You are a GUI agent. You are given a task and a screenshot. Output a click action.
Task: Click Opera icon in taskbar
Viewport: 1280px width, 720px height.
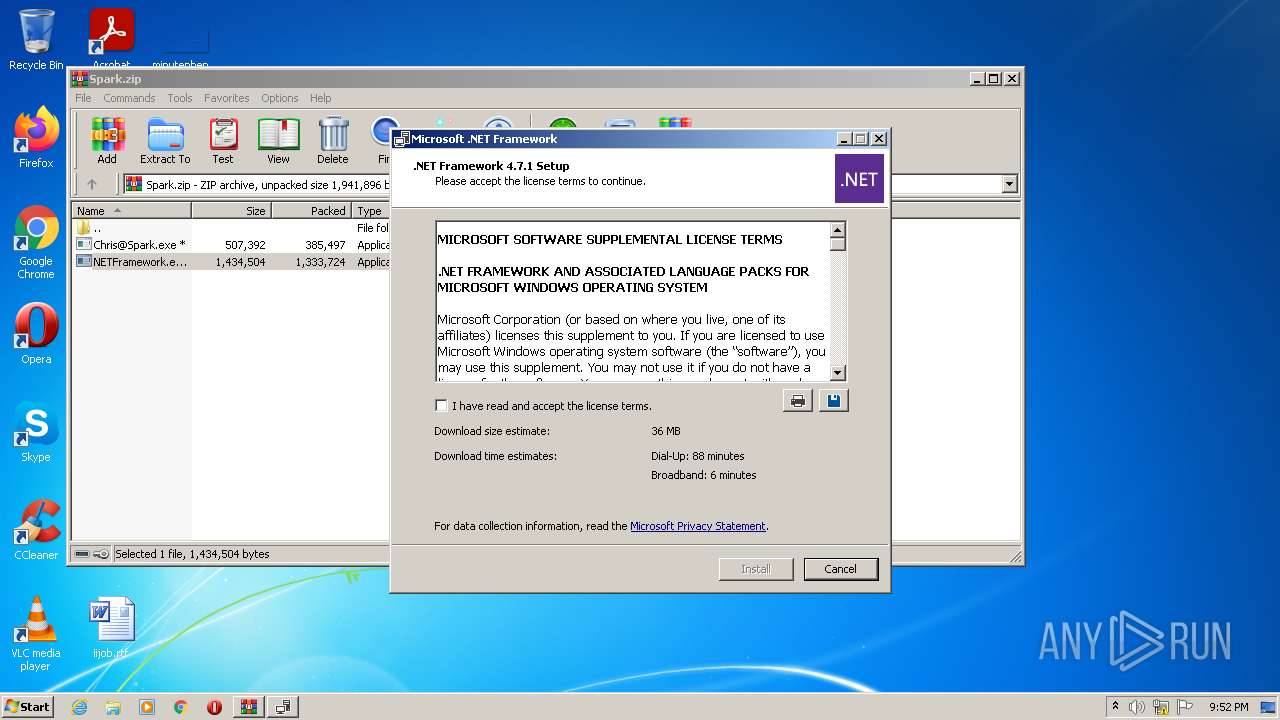point(214,707)
